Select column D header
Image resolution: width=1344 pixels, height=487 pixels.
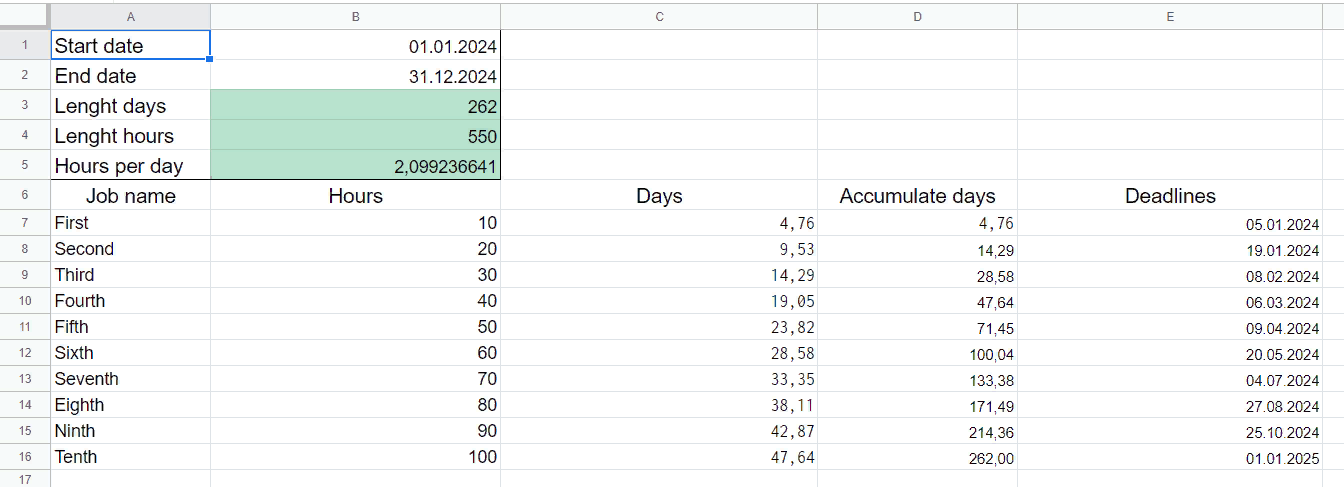coord(917,16)
